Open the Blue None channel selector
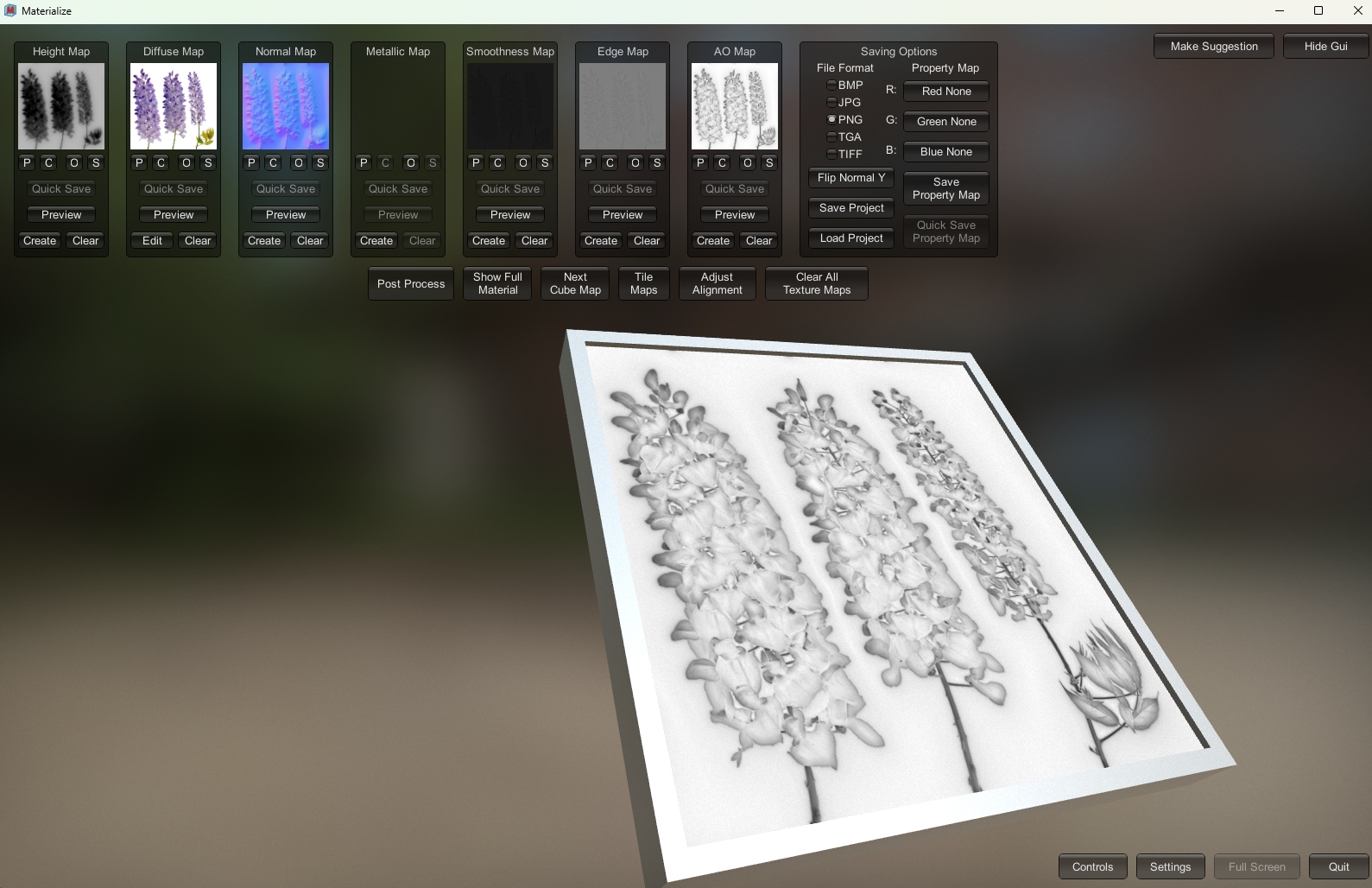Screen dimensions: 1372x888 click(945, 152)
